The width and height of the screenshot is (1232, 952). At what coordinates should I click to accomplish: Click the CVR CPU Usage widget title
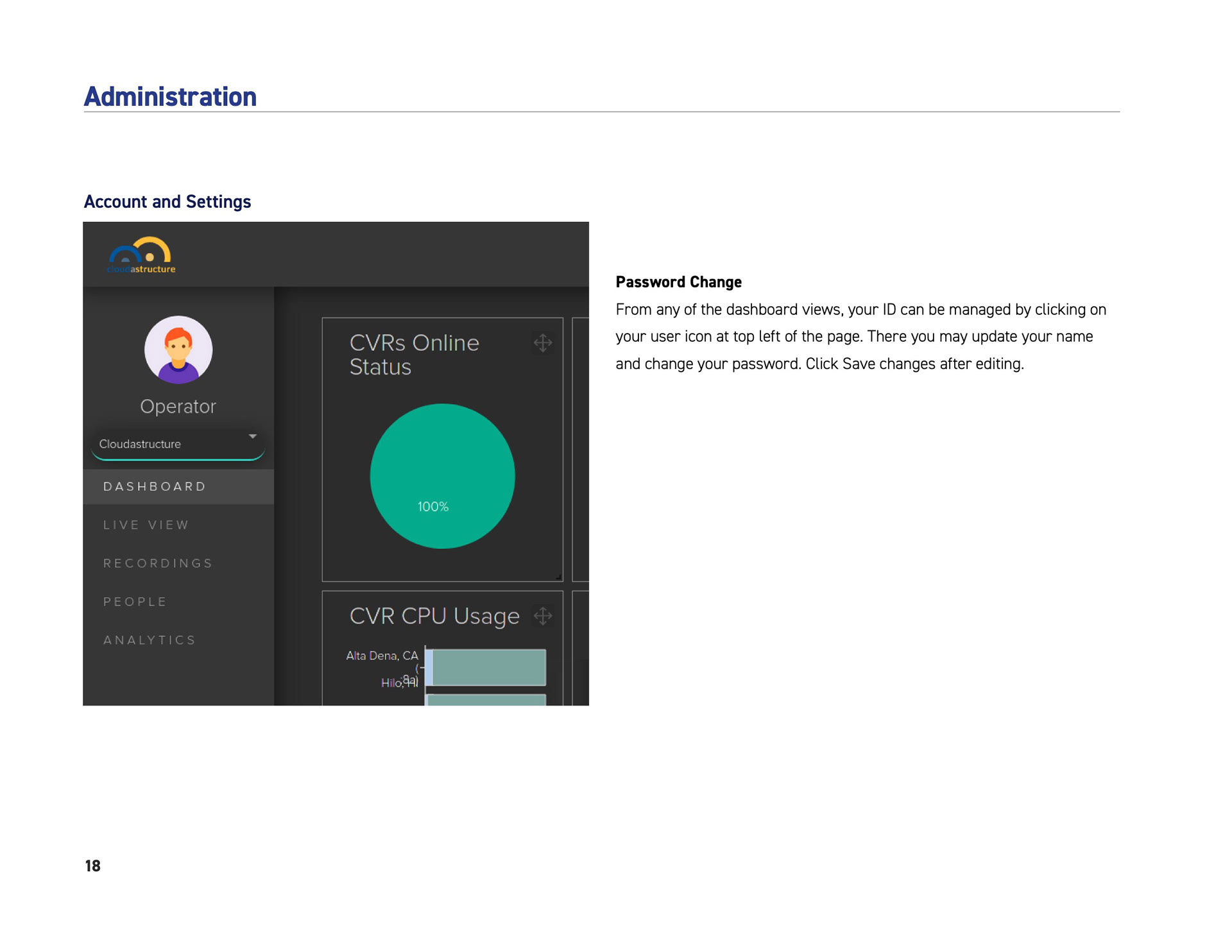click(x=434, y=616)
